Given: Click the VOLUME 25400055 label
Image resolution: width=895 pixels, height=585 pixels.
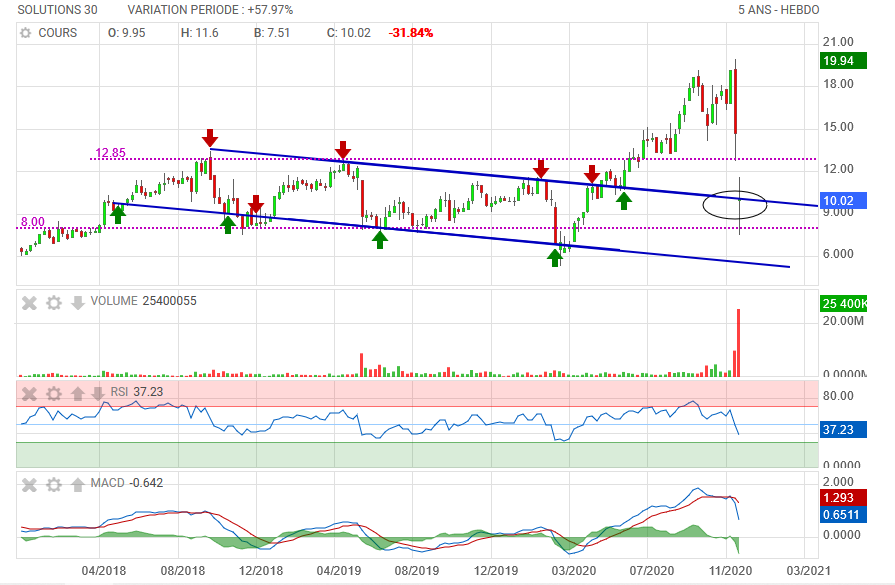Looking at the screenshot, I should [x=143, y=301].
